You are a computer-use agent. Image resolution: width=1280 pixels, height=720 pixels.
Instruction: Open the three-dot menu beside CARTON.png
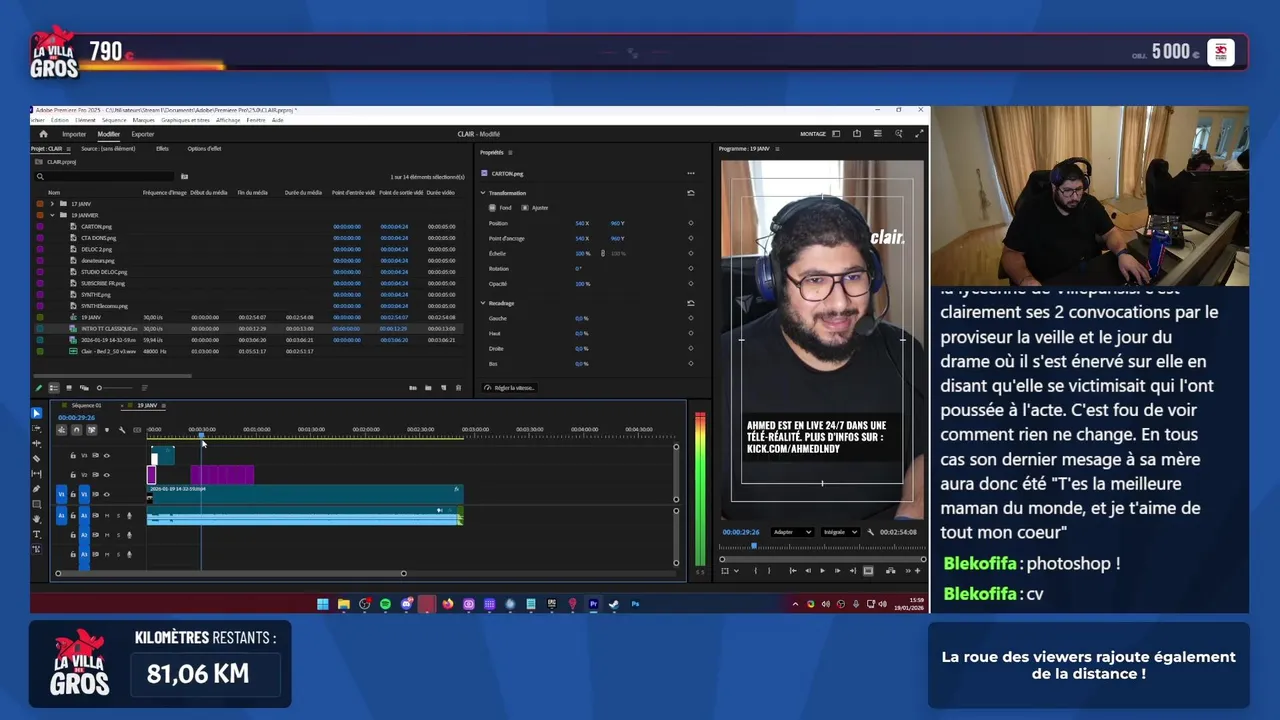click(x=690, y=173)
